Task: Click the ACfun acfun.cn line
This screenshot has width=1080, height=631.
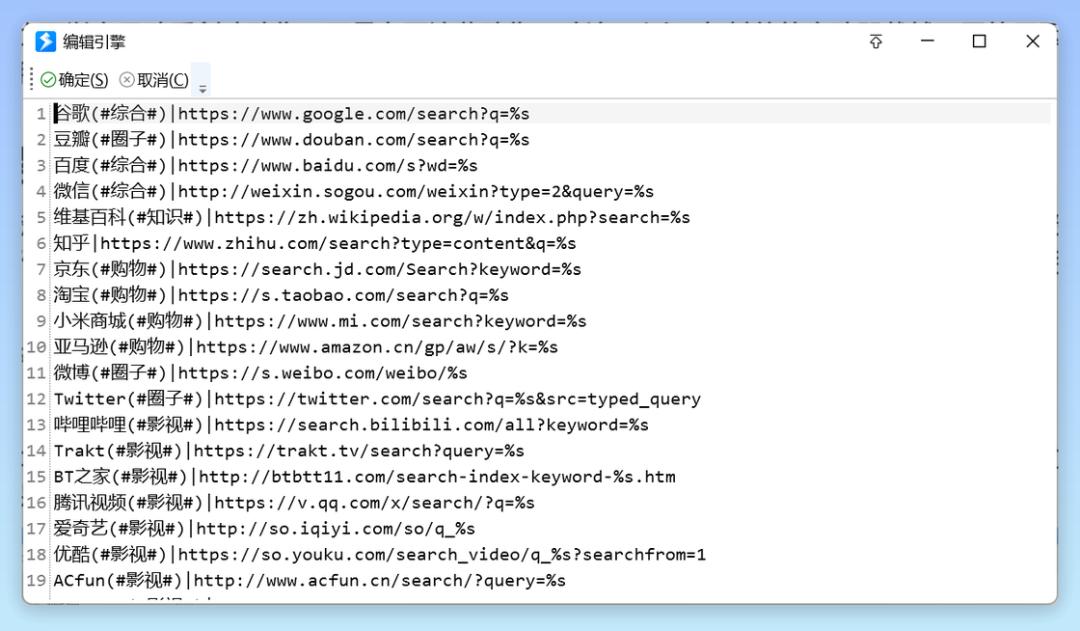Action: click(x=310, y=580)
